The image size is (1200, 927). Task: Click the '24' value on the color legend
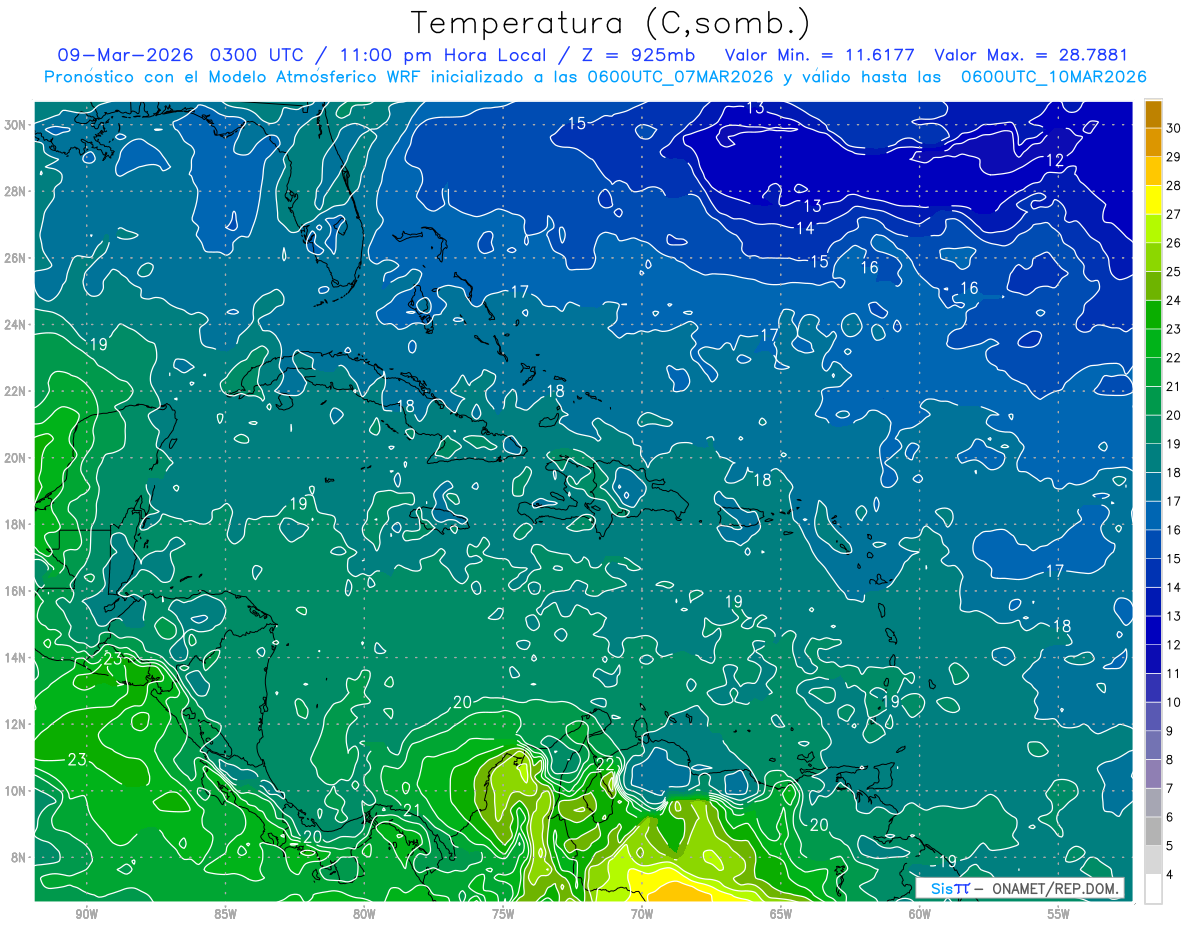point(1174,300)
